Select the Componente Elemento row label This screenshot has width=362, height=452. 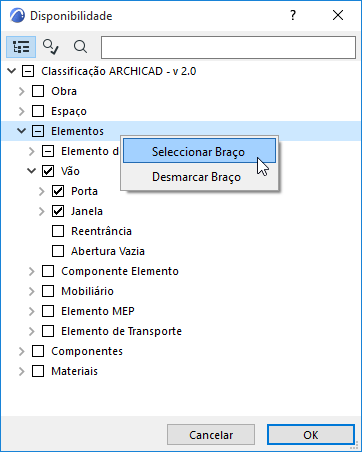pyautogui.click(x=120, y=271)
